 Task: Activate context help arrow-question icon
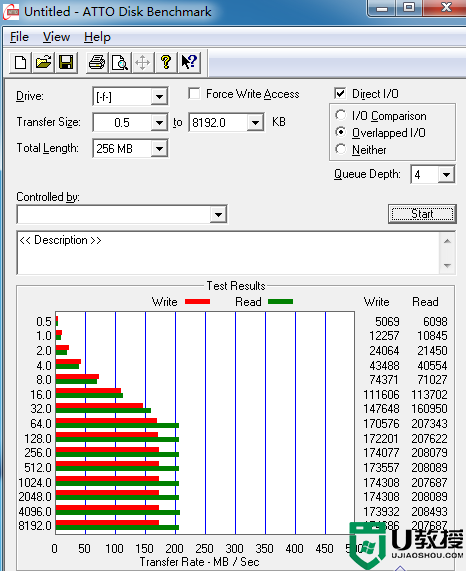(x=189, y=63)
